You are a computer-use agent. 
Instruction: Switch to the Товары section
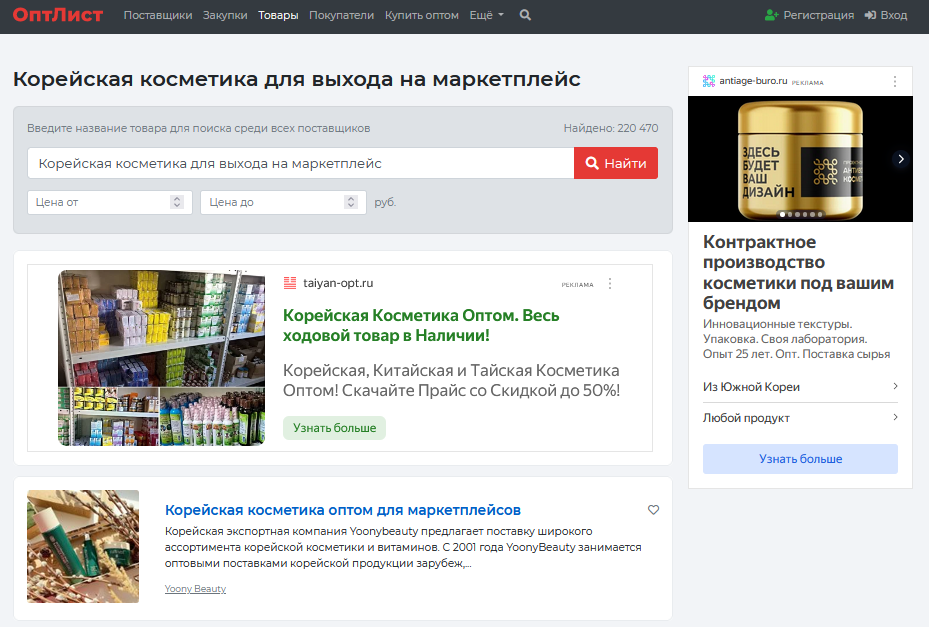[278, 15]
